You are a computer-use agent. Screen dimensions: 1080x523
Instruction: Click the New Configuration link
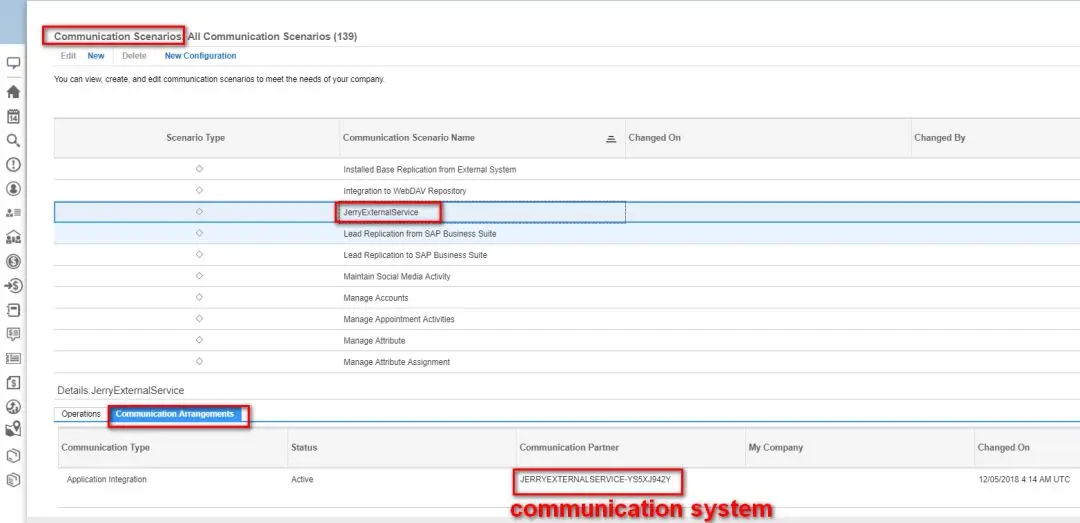click(x=200, y=56)
